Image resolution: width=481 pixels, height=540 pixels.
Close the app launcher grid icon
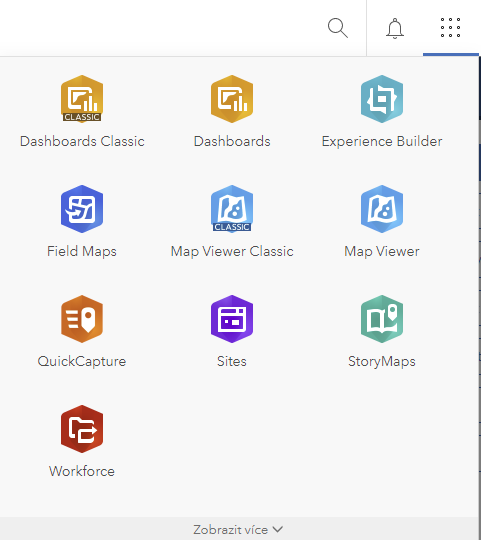[x=451, y=28]
